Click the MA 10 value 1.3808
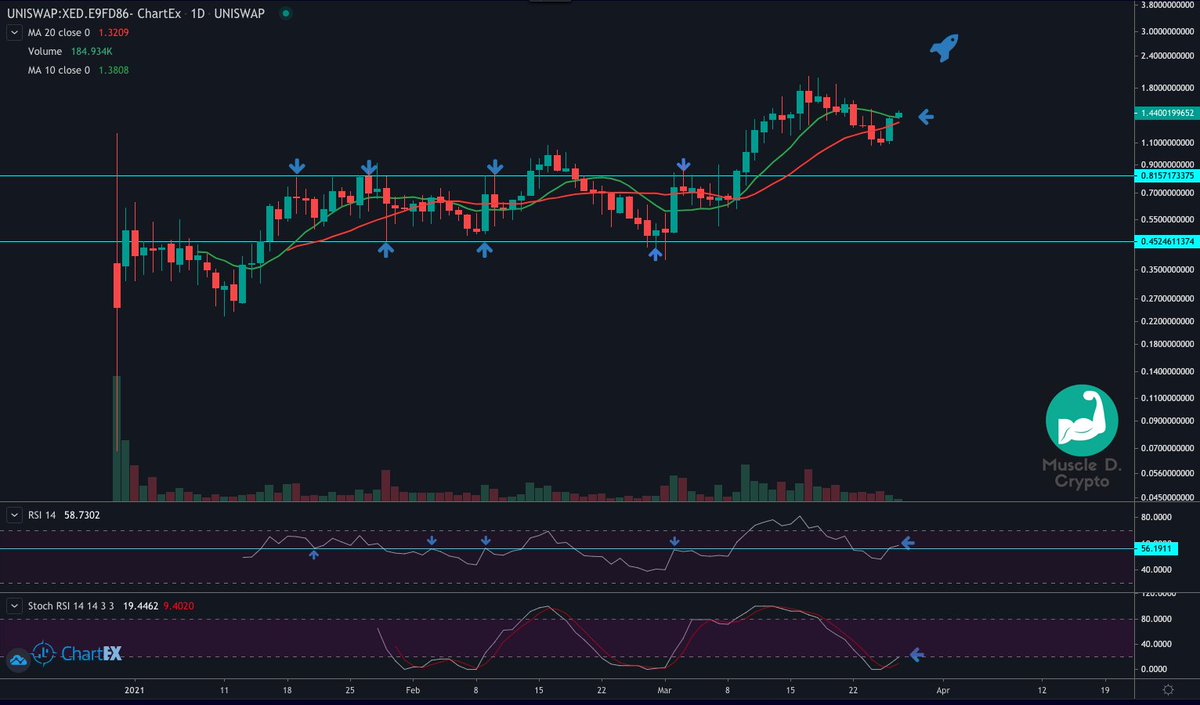The image size is (1200, 705). click(x=114, y=70)
